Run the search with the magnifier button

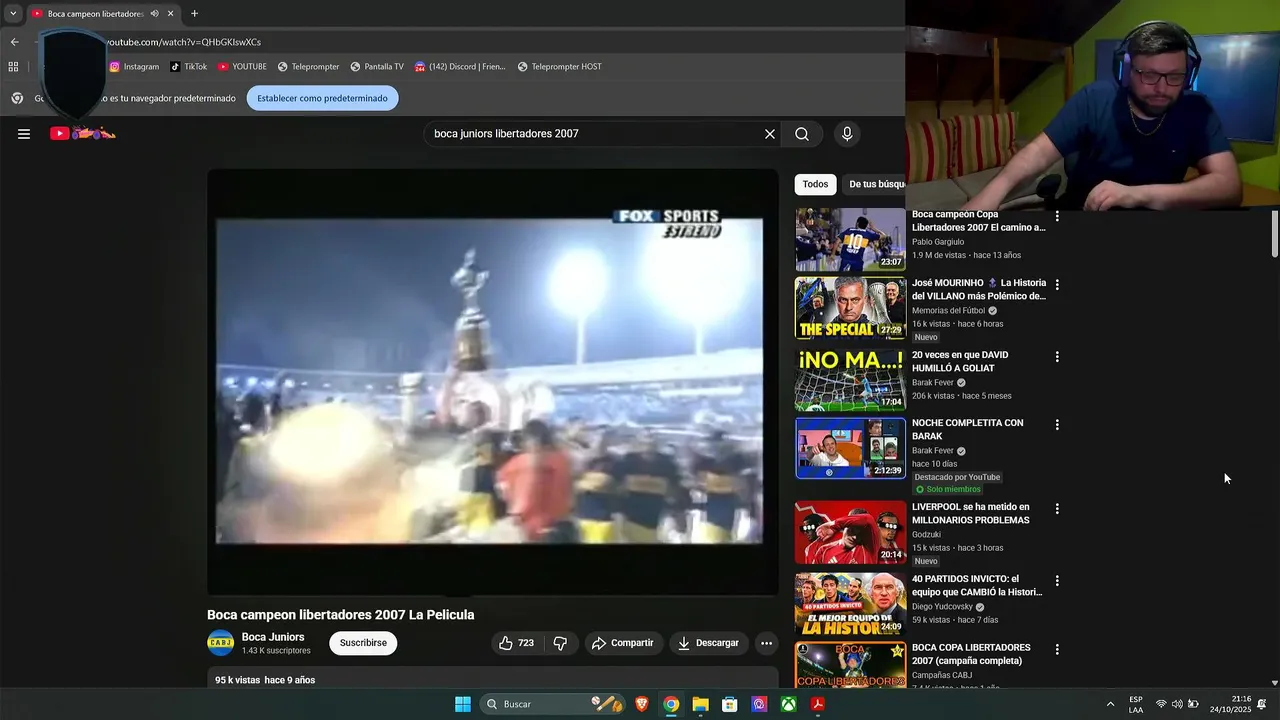tap(802, 134)
